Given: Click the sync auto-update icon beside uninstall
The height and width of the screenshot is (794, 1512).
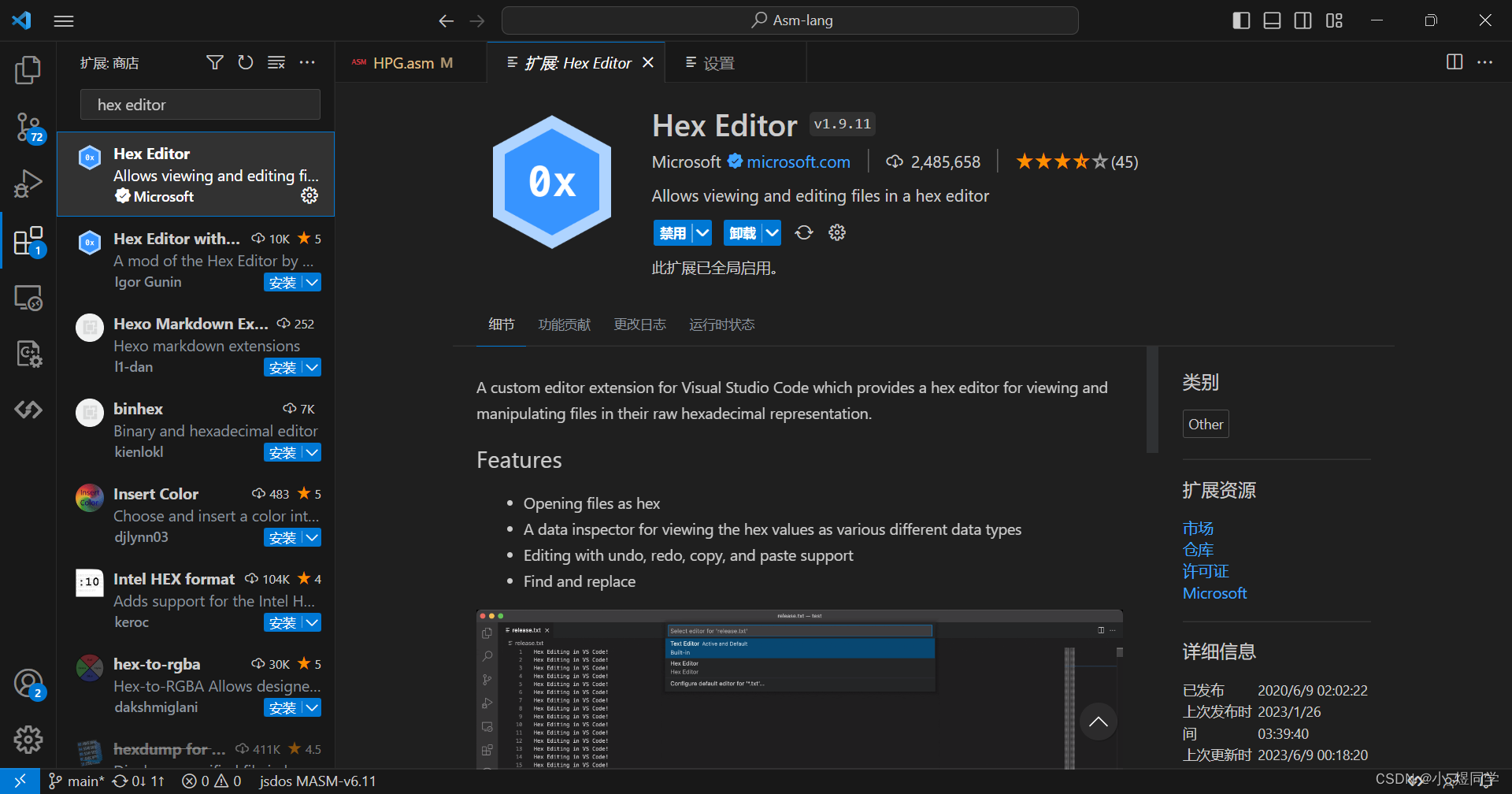Looking at the screenshot, I should [x=803, y=232].
